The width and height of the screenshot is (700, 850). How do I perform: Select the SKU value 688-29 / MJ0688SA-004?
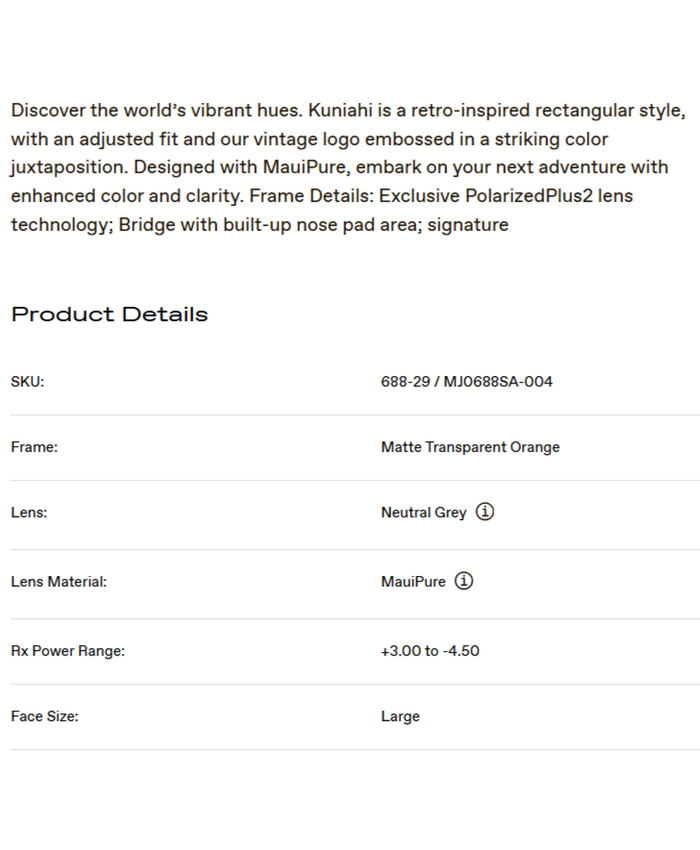[x=466, y=382]
